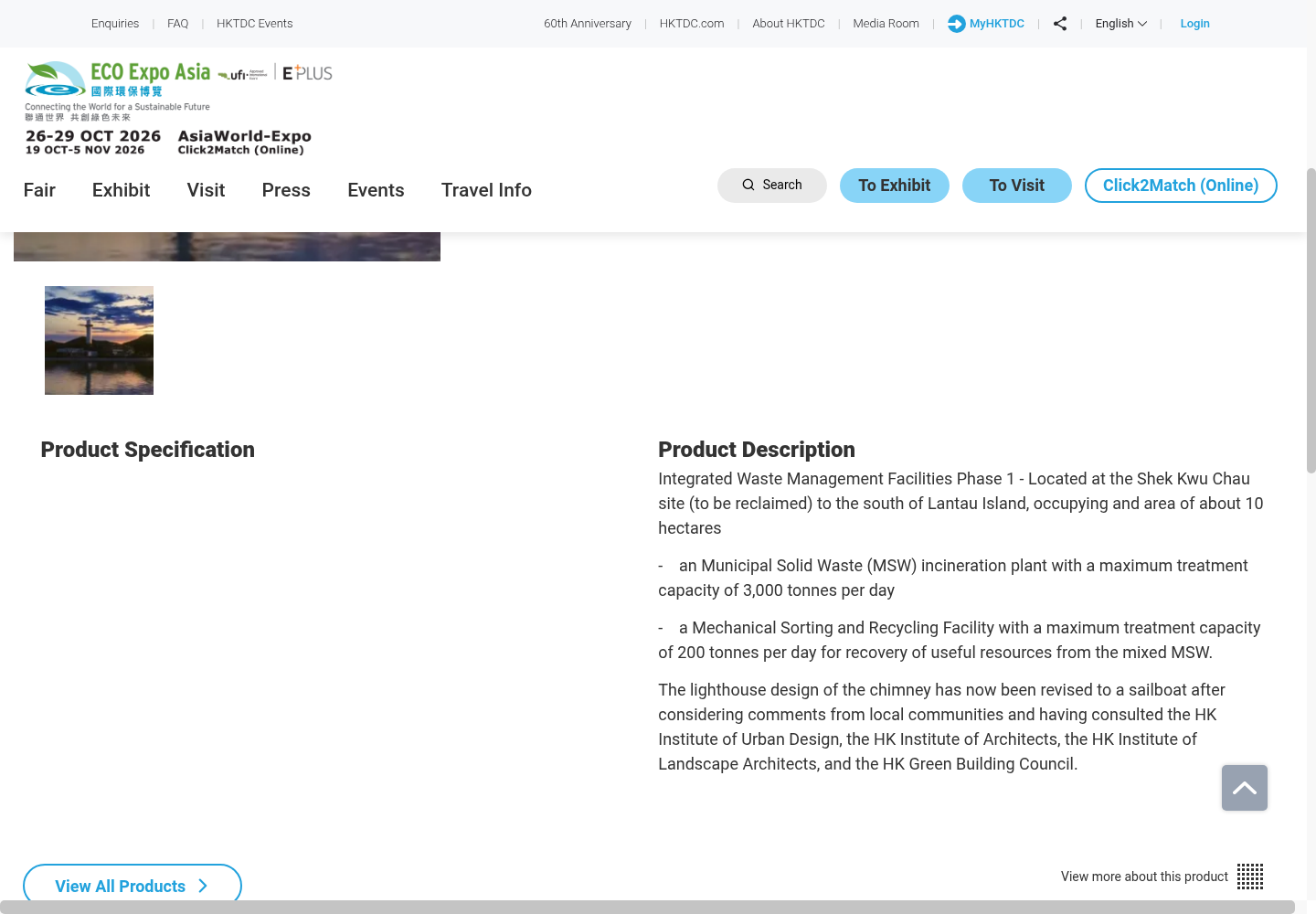Click the To Exhibit button
Screen dimensions: 1316x914
pos(895,186)
